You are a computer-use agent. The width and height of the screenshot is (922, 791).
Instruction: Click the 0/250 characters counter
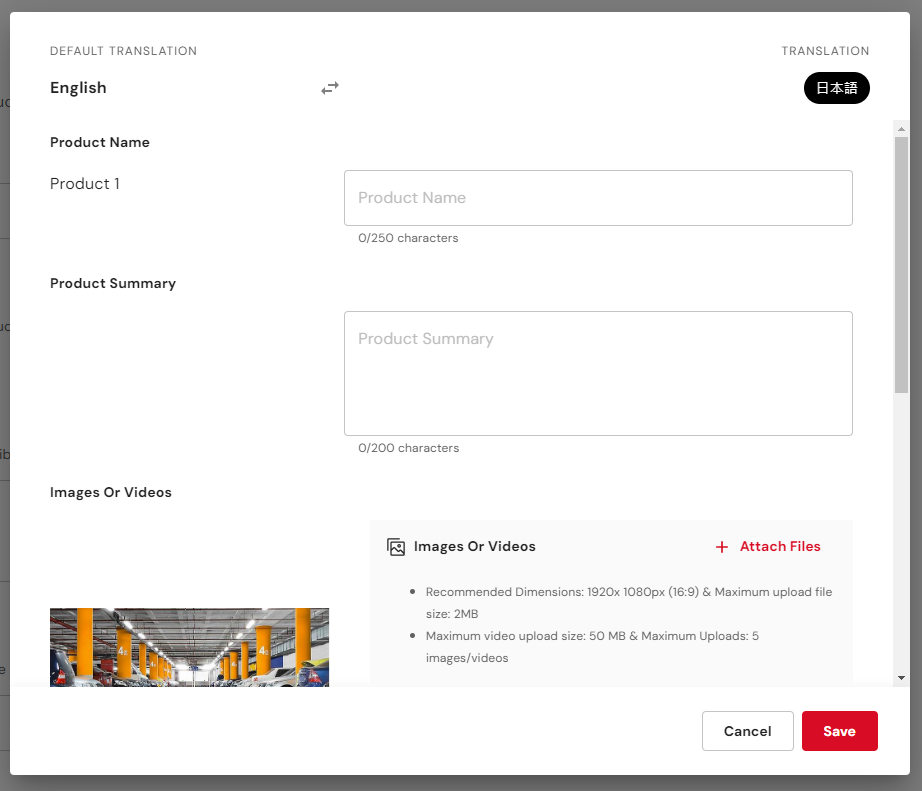408,238
